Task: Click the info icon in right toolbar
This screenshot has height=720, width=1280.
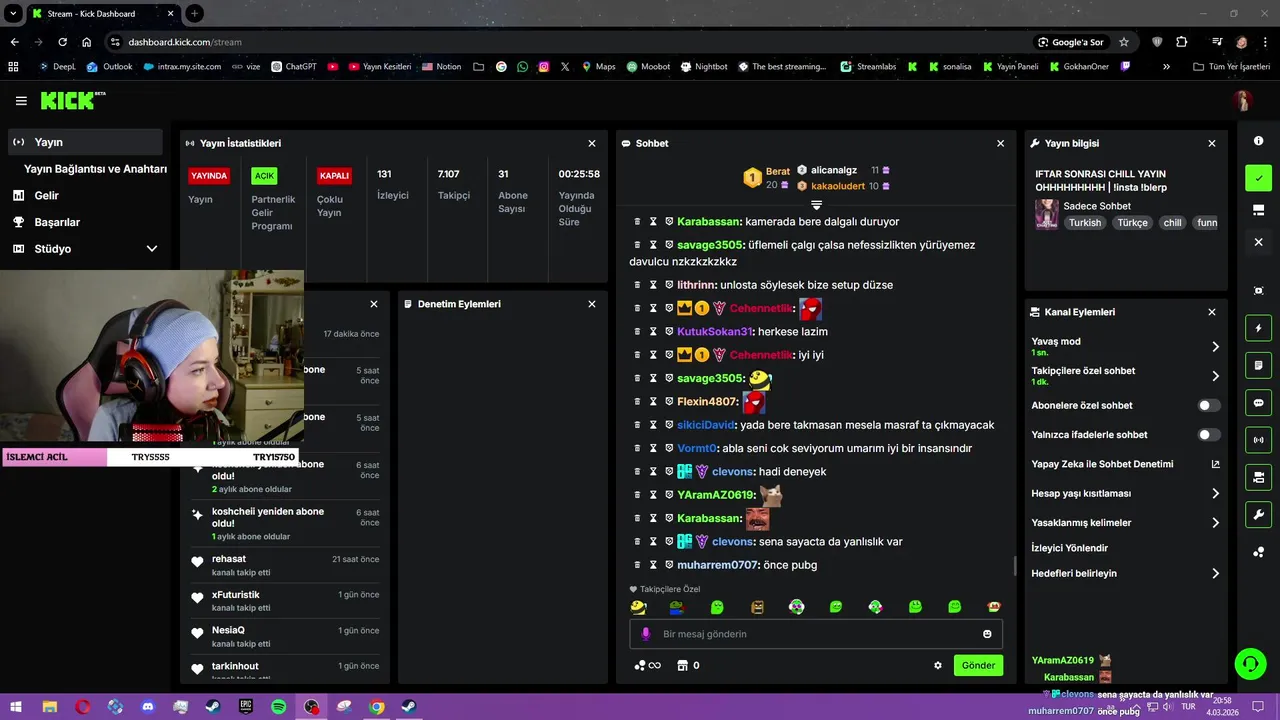Action: click(1259, 141)
